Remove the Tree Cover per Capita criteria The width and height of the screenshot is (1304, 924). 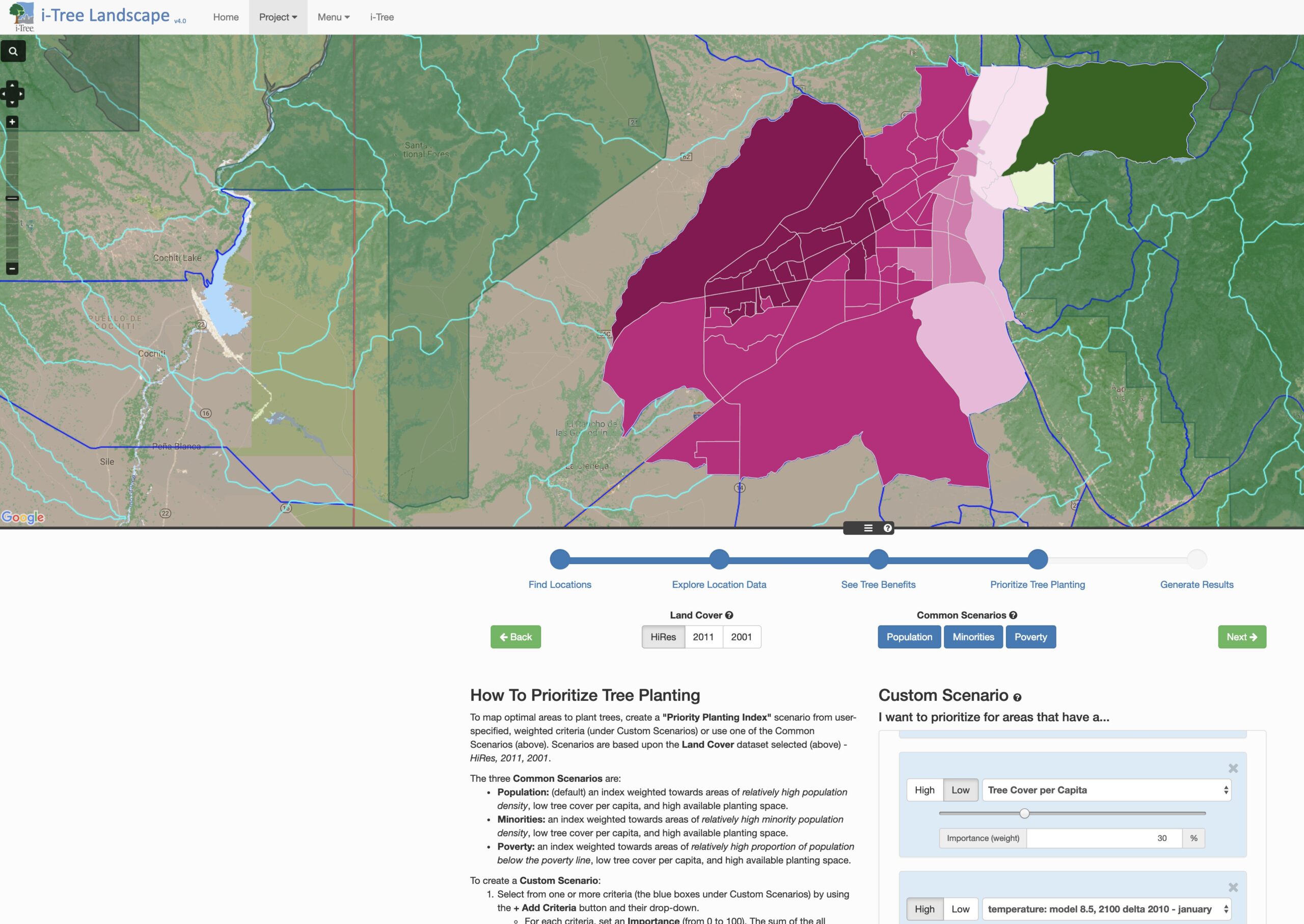[x=1233, y=768]
